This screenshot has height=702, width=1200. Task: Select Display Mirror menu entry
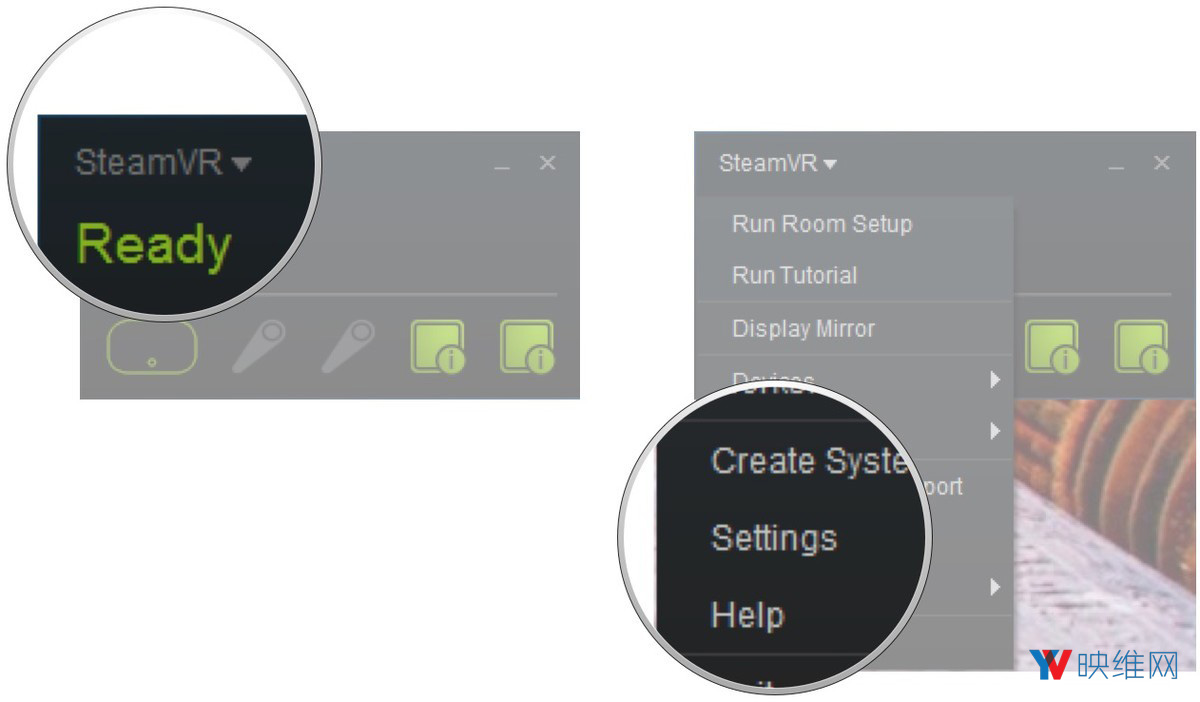(x=804, y=328)
